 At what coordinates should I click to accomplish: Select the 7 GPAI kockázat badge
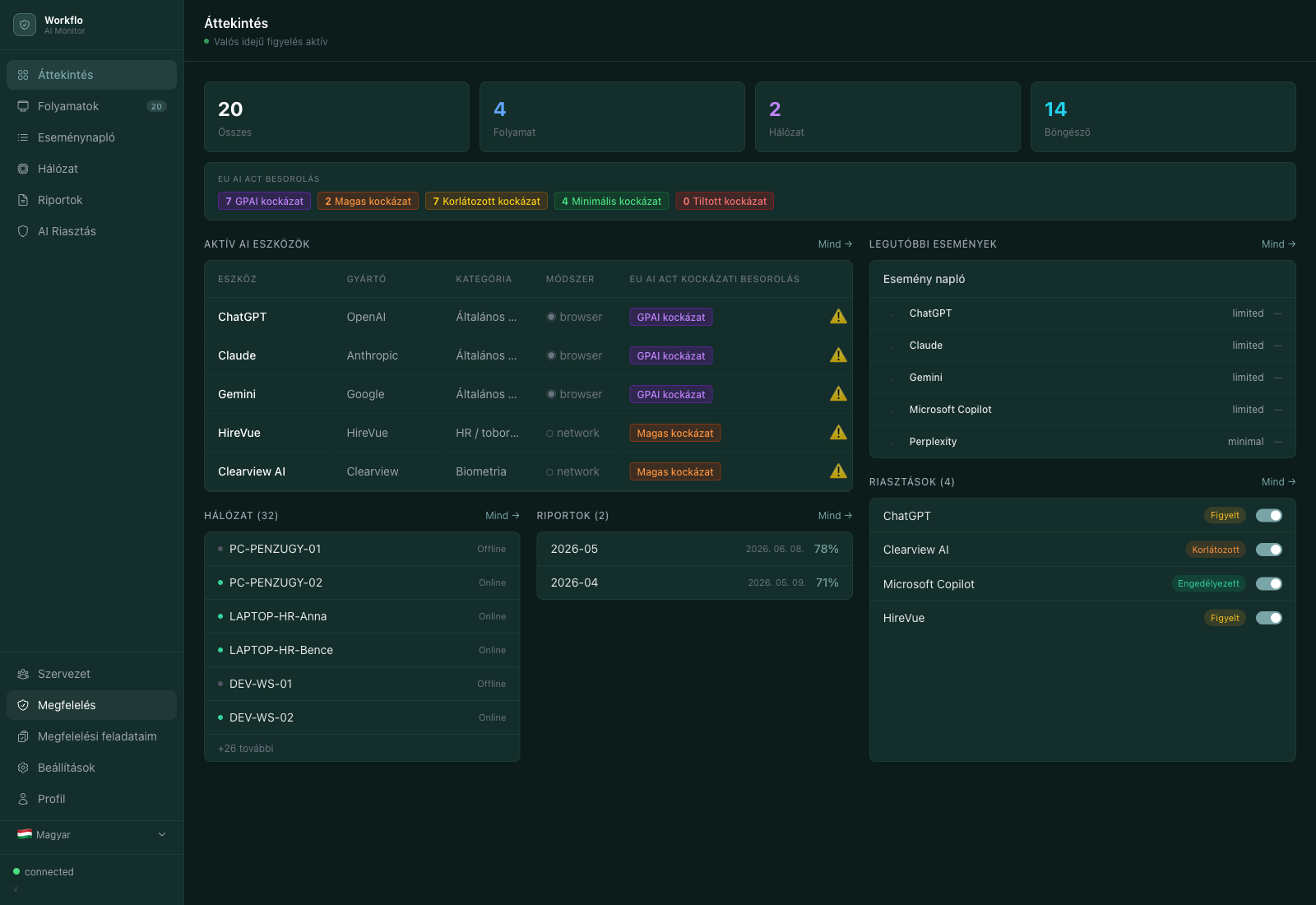click(264, 202)
